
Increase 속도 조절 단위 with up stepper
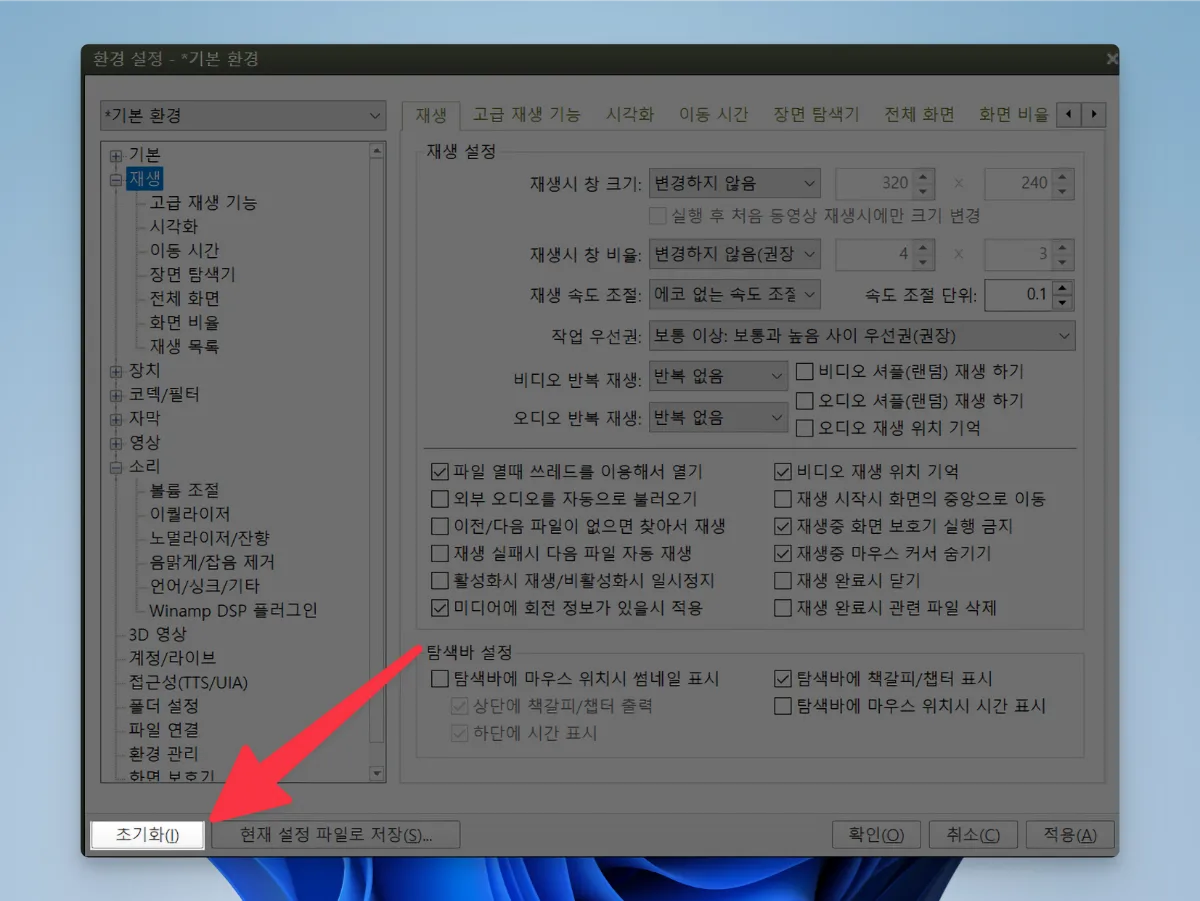(x=1064, y=290)
